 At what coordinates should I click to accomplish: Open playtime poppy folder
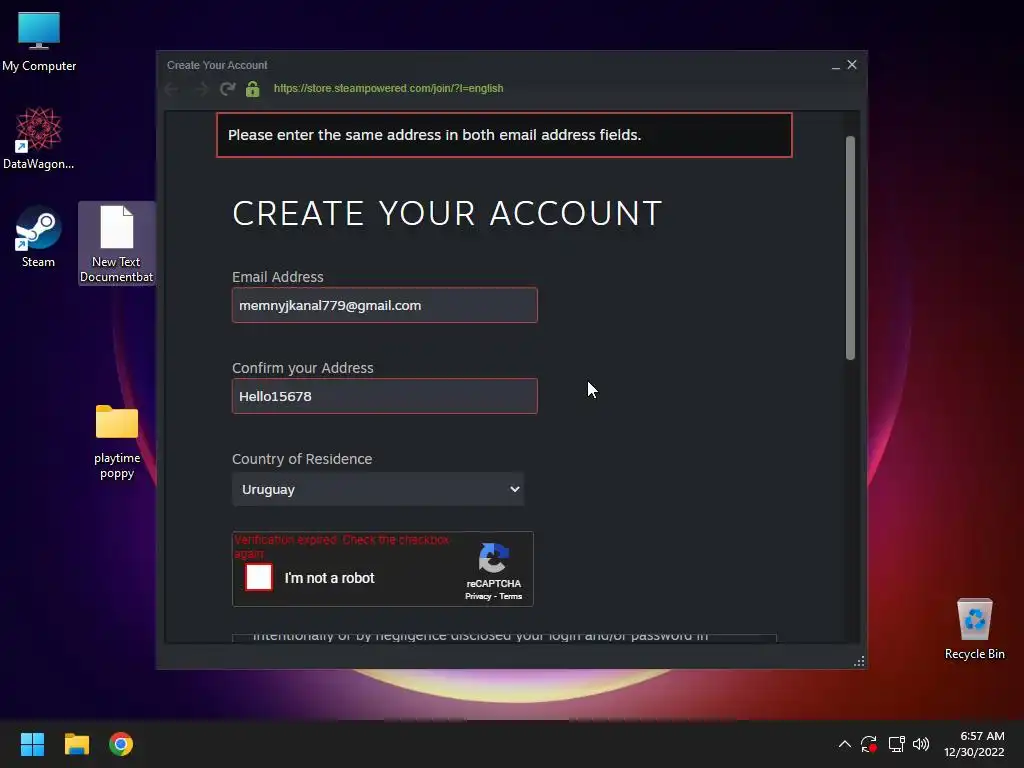click(x=117, y=442)
